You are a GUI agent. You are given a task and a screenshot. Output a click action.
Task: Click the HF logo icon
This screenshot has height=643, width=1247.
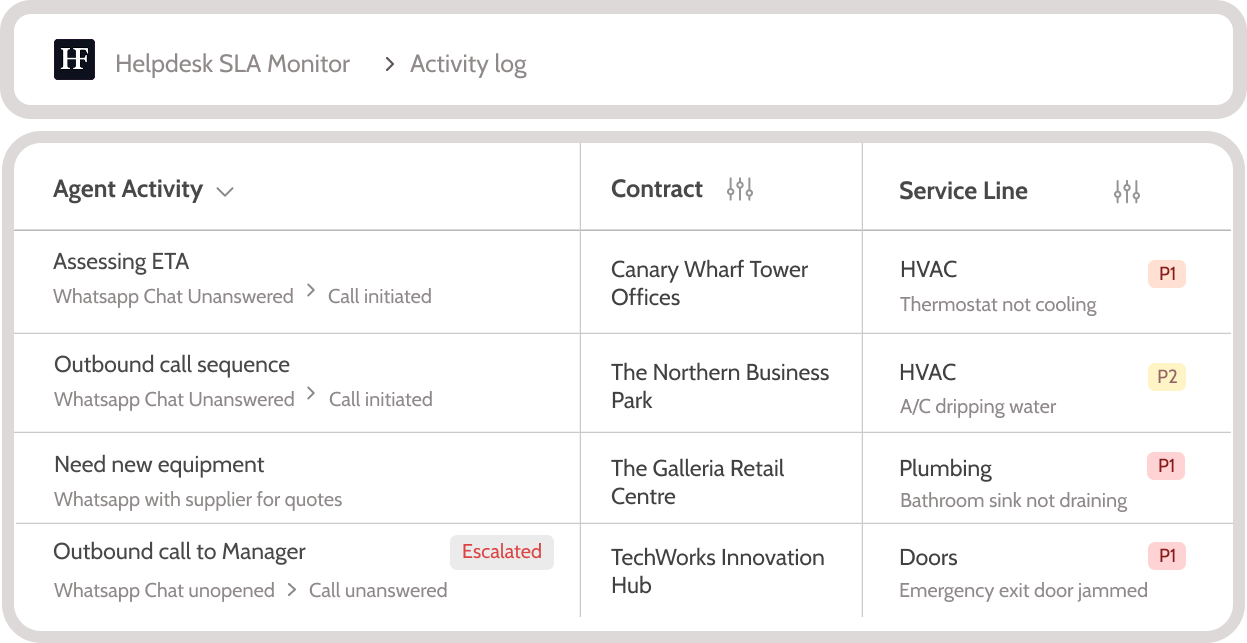click(74, 59)
